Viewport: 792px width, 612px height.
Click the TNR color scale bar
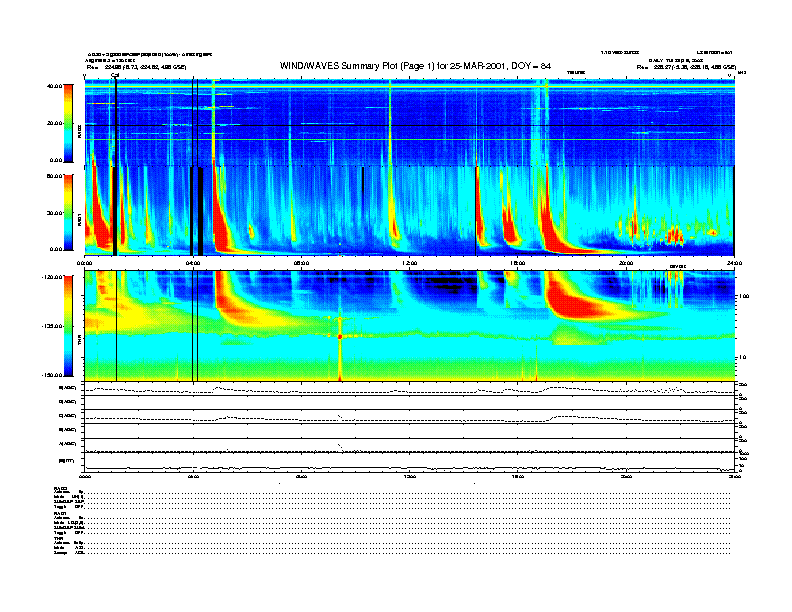click(x=68, y=326)
